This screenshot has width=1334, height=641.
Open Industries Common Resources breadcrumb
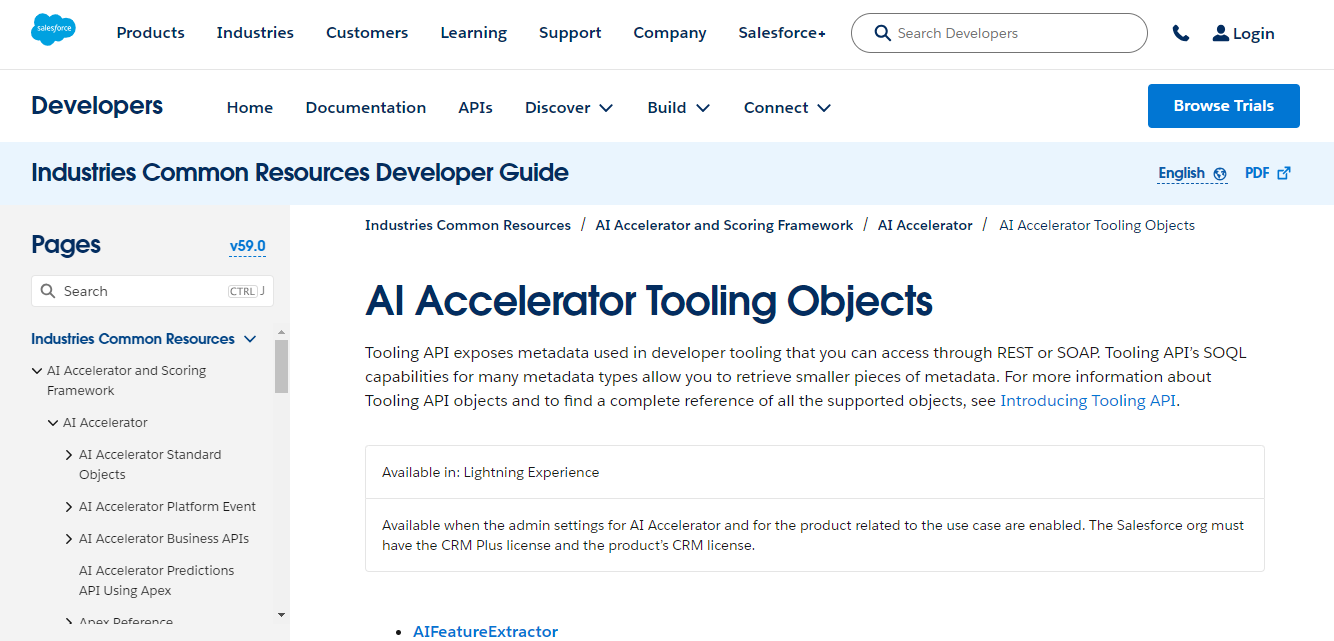coord(468,225)
